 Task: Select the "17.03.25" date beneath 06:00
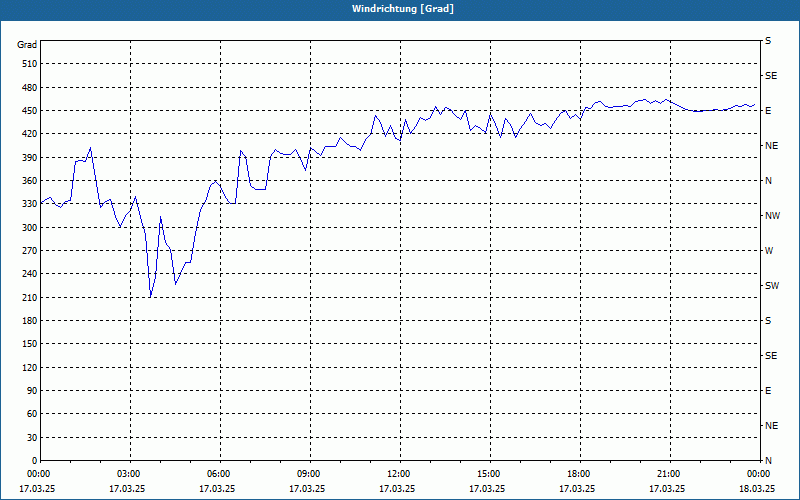click(x=217, y=489)
